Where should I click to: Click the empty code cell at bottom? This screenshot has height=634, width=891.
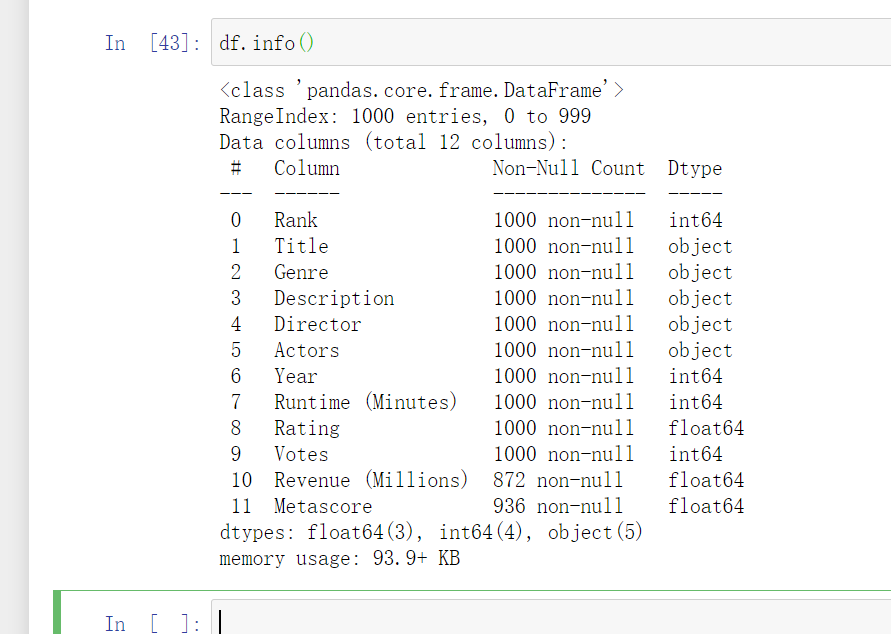[x=551, y=617]
